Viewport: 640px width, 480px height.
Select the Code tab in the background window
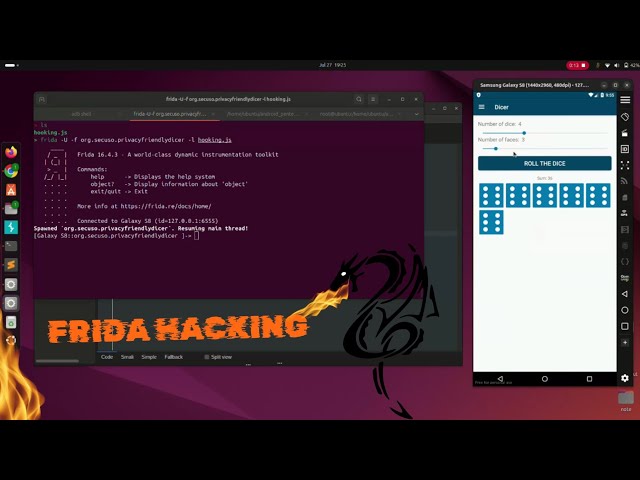pos(107,357)
